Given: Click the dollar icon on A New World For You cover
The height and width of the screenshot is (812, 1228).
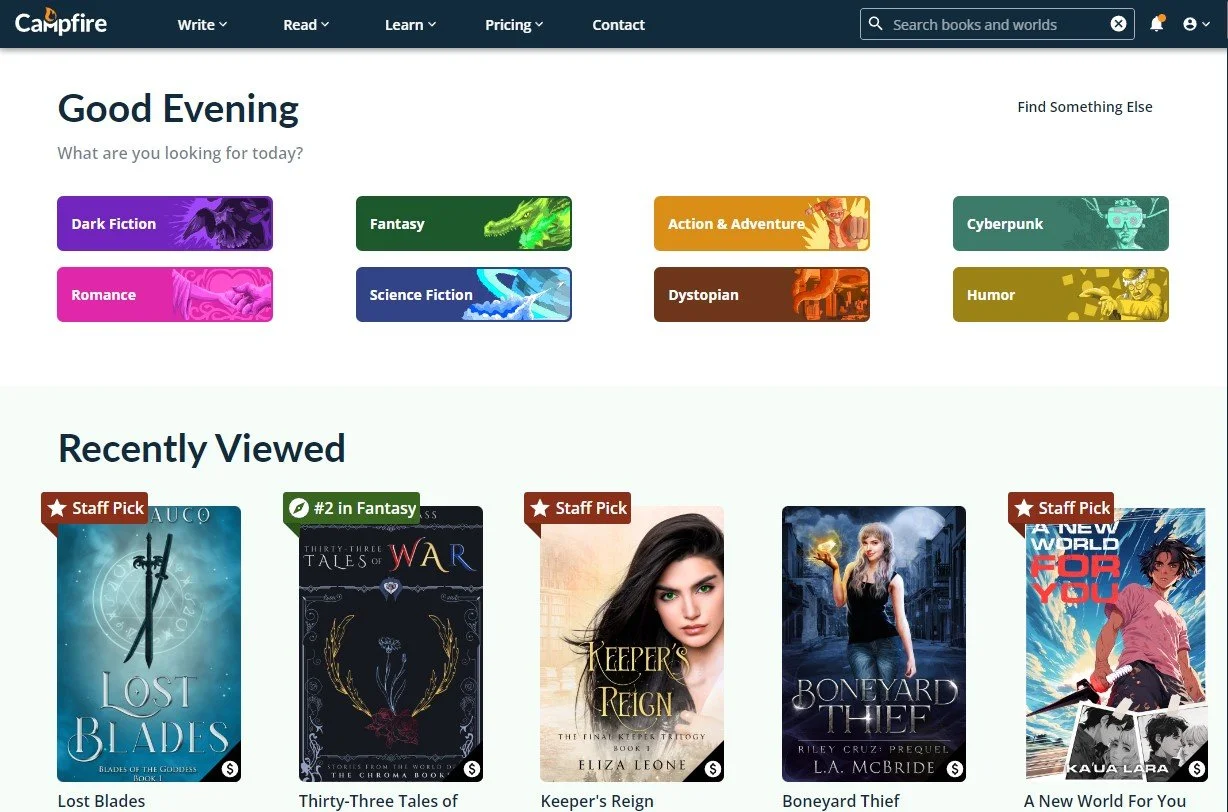Looking at the screenshot, I should (1197, 769).
